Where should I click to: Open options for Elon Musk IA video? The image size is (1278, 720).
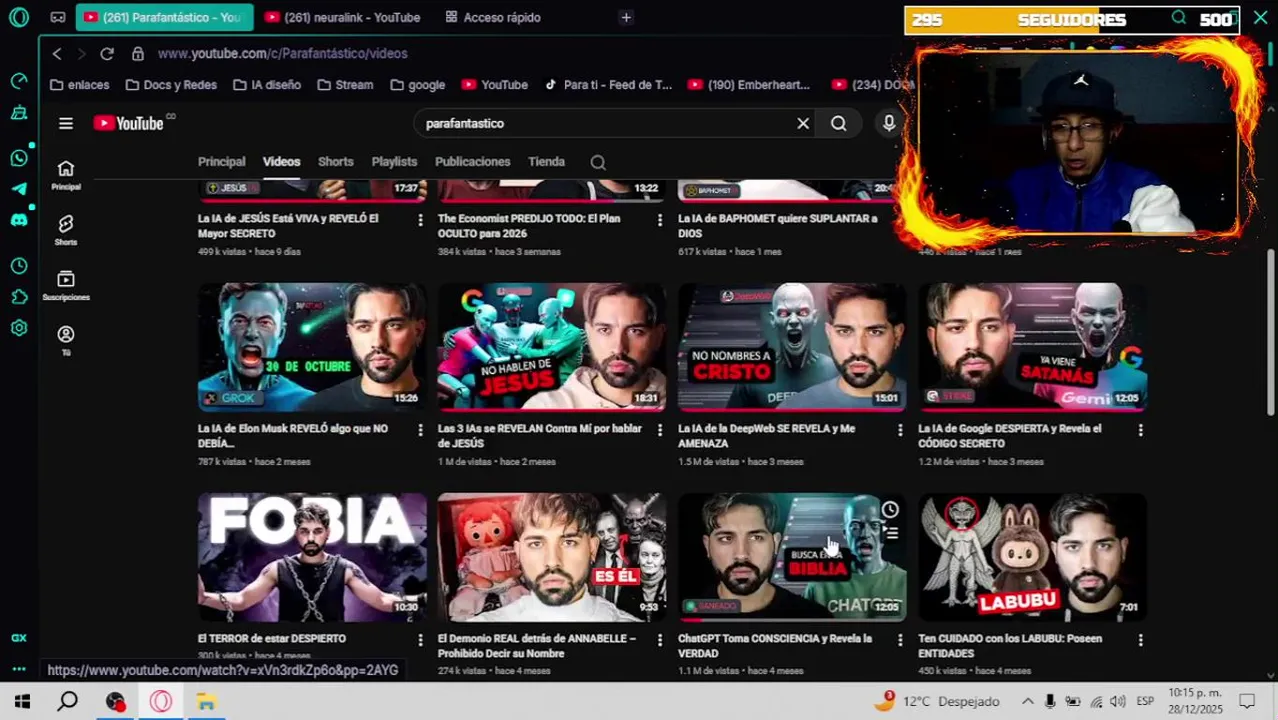(x=420, y=430)
